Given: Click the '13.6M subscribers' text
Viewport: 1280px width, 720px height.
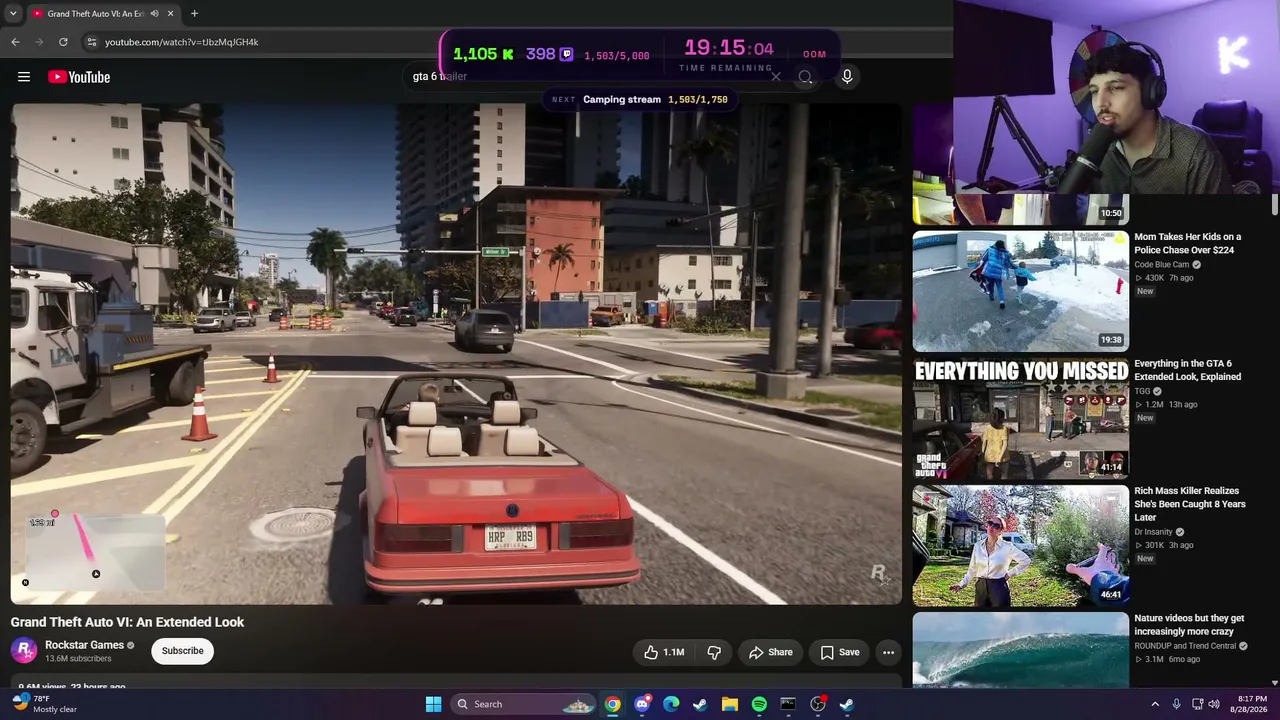Looking at the screenshot, I should coord(78,659).
